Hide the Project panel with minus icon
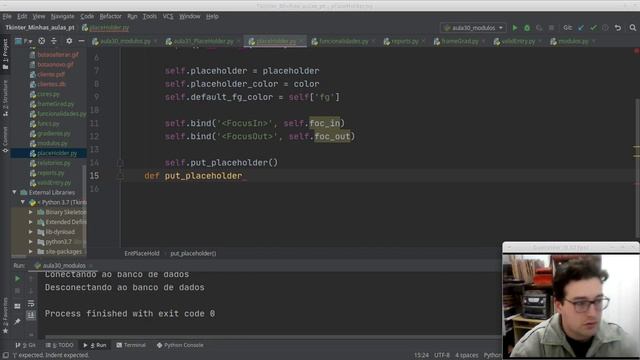Screen dimensions: 640x360 [81, 41]
